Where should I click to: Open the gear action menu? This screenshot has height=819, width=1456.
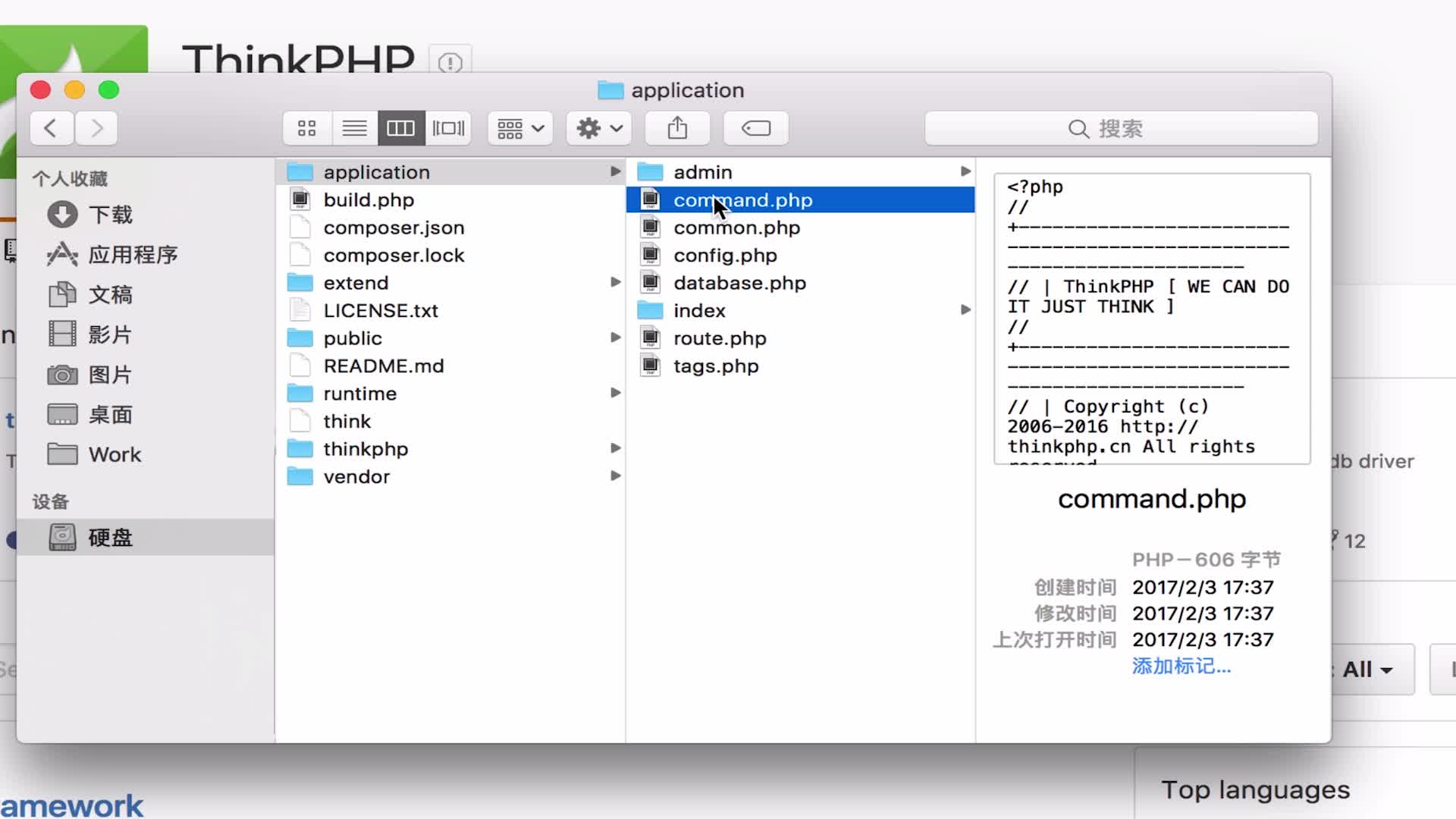click(599, 128)
